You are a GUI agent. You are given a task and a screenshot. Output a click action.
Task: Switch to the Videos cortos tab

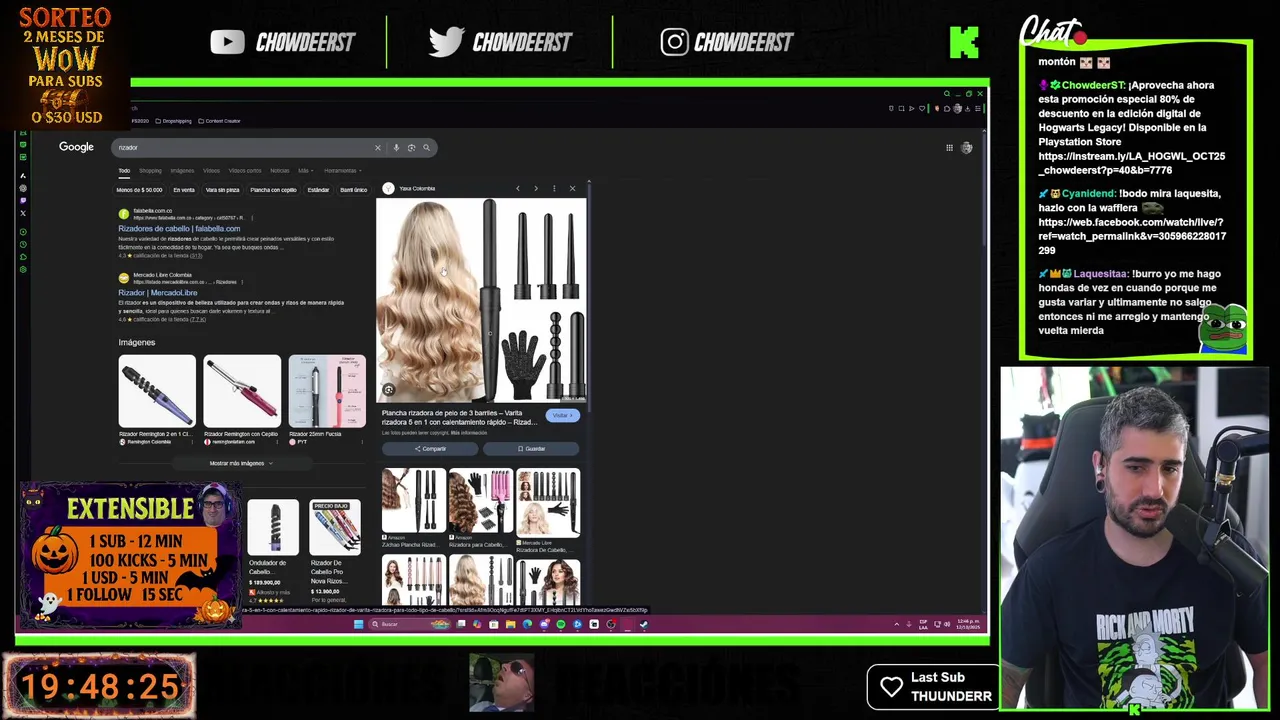tap(245, 170)
